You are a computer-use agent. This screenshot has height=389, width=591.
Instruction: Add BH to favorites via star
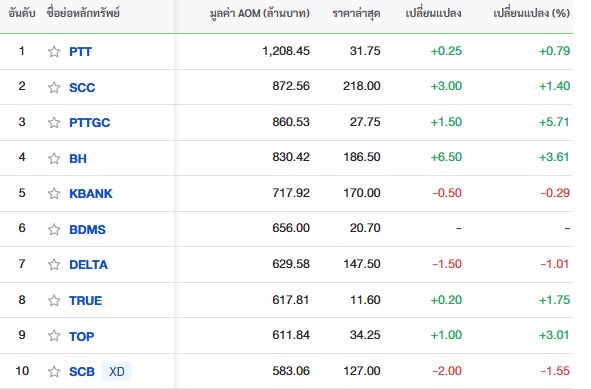(x=54, y=158)
